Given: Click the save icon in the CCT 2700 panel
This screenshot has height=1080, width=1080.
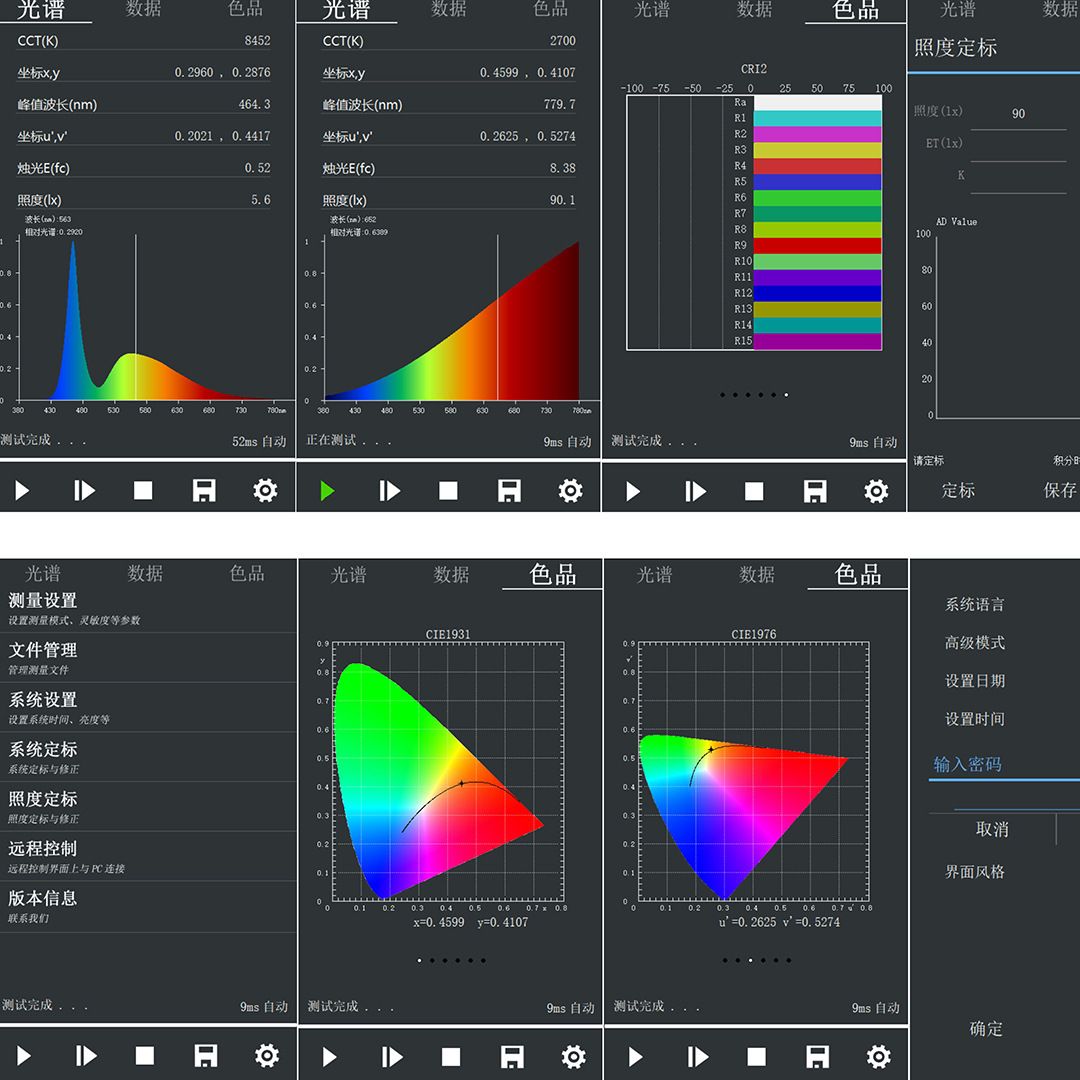Looking at the screenshot, I should pyautogui.click(x=509, y=490).
